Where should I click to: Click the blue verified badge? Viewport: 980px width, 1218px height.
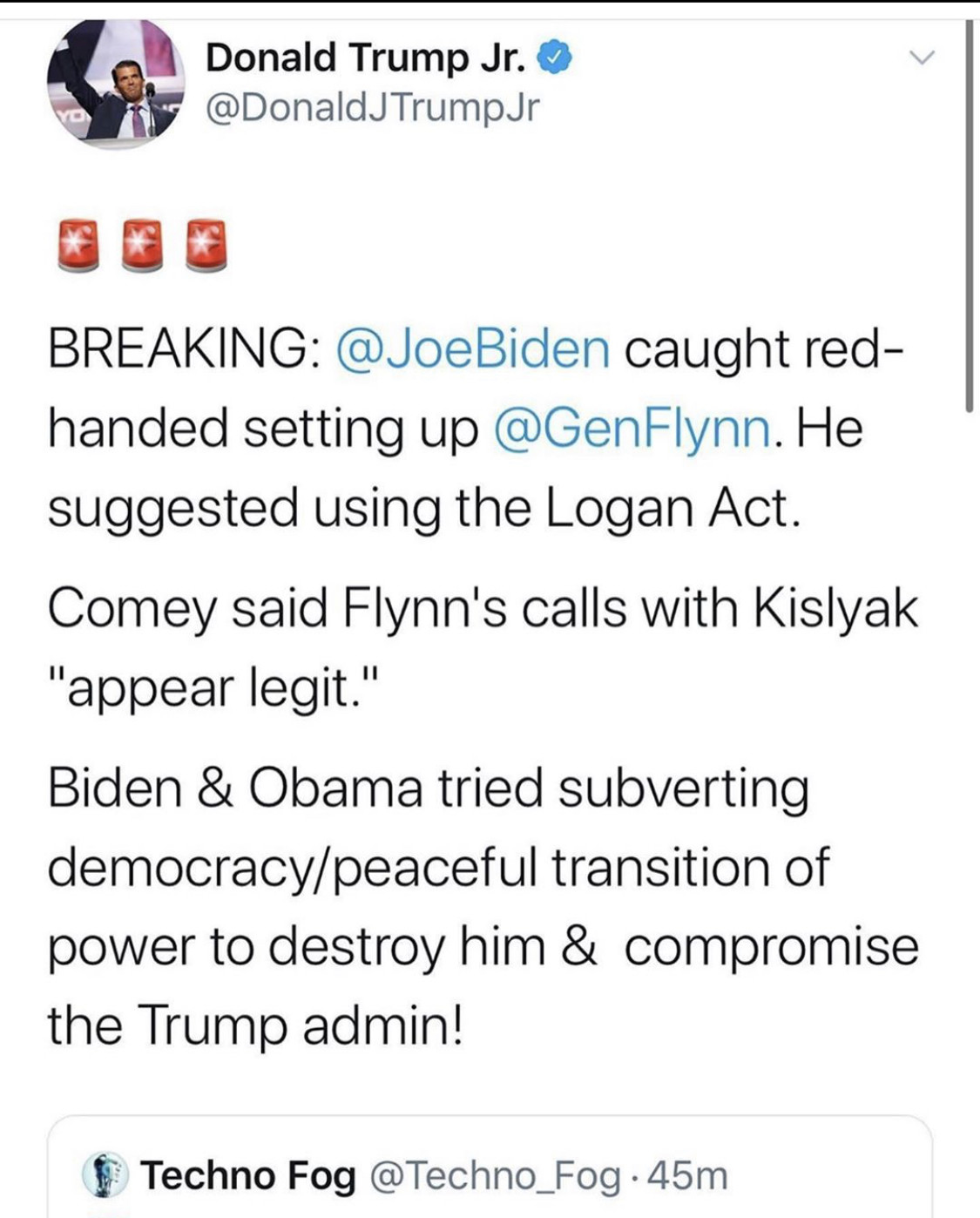pos(555,58)
